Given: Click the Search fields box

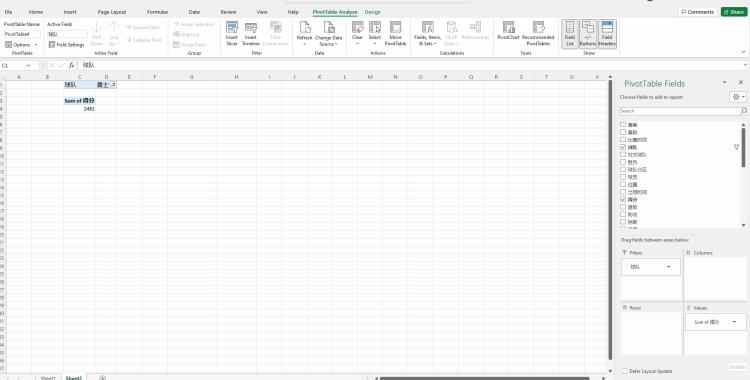Looking at the screenshot, I should click(x=679, y=111).
